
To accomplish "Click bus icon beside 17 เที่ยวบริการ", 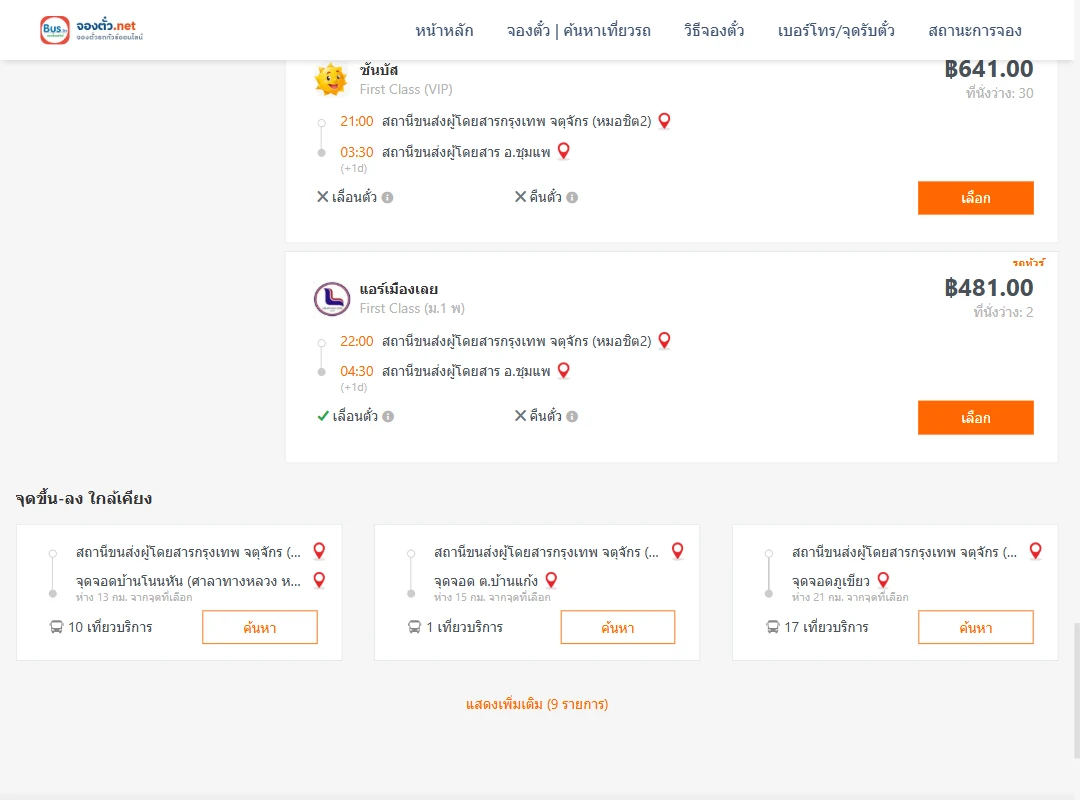I will point(773,627).
